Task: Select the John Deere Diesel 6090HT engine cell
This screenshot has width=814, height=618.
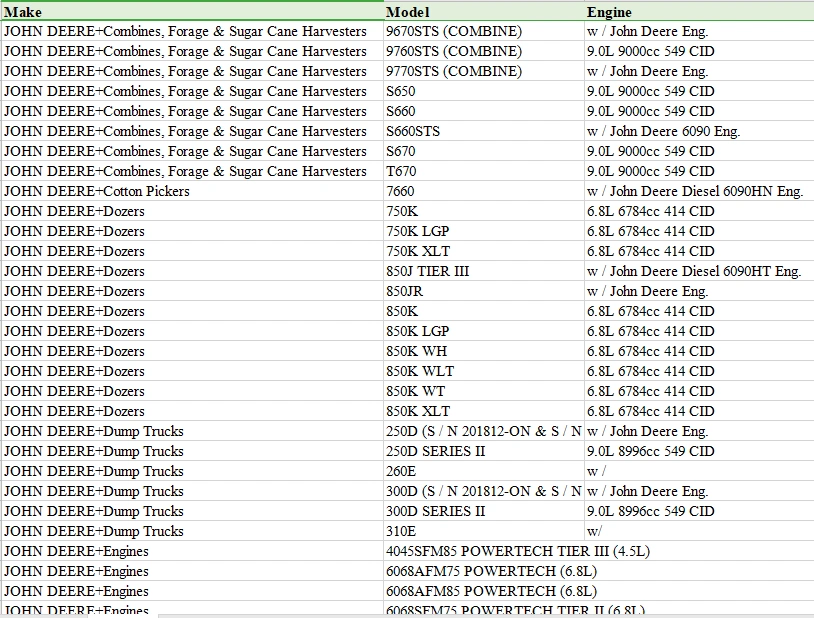Action: (696, 271)
